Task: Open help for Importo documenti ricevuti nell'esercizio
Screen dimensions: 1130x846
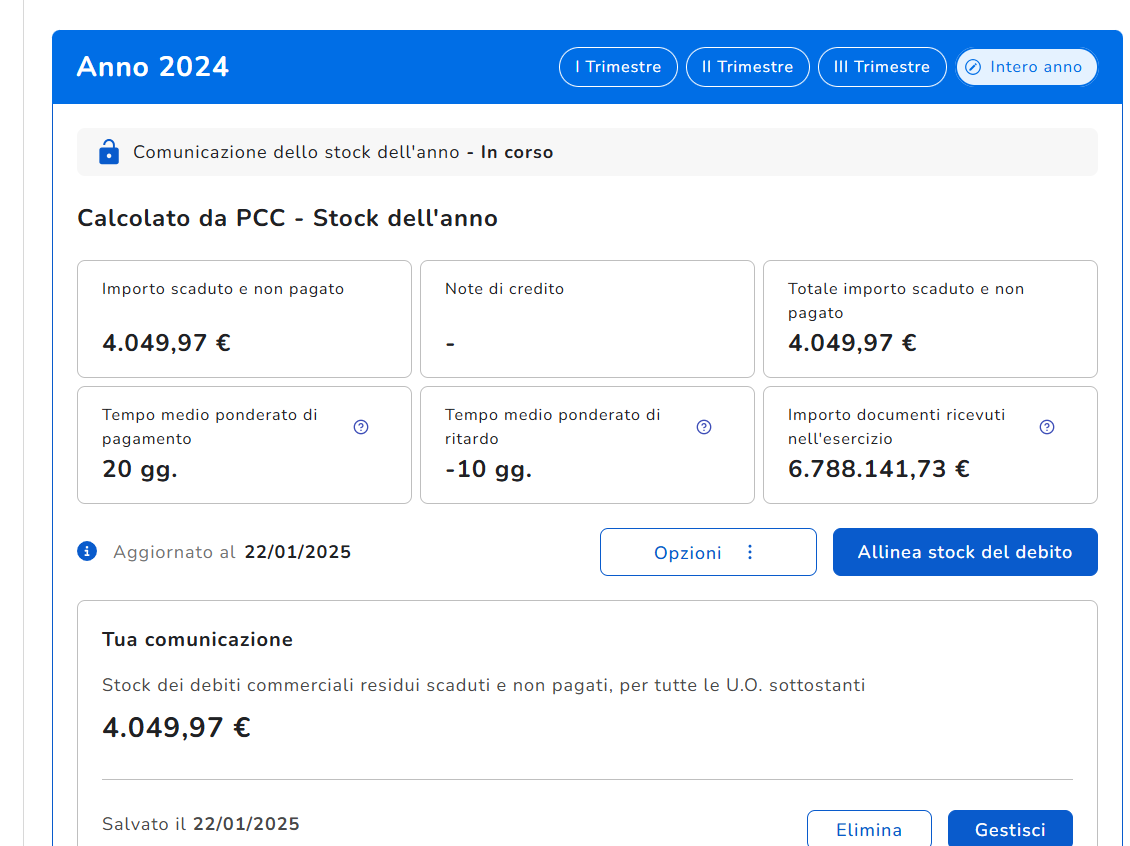Action: (x=1047, y=427)
